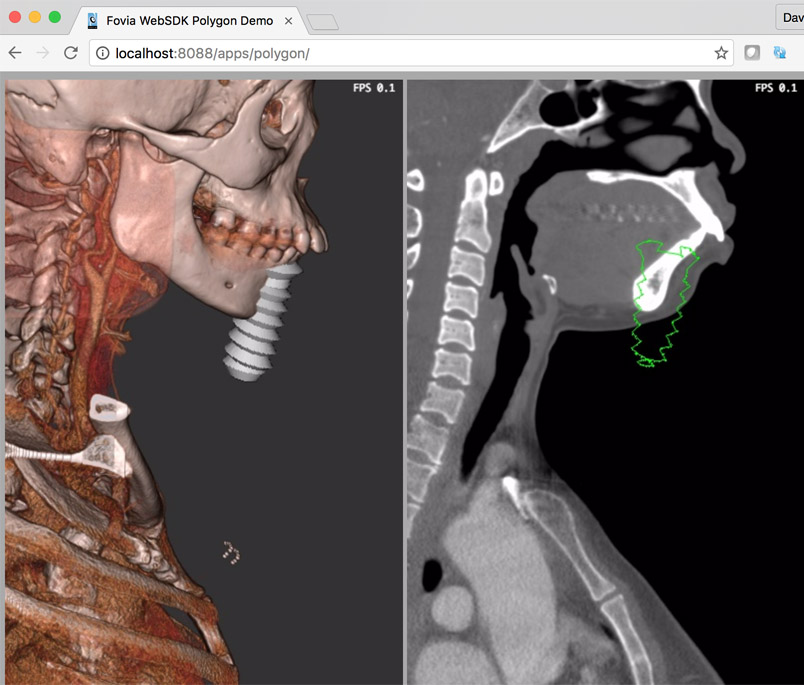
Task: Click the Fovia tab favicon
Action: point(93,20)
